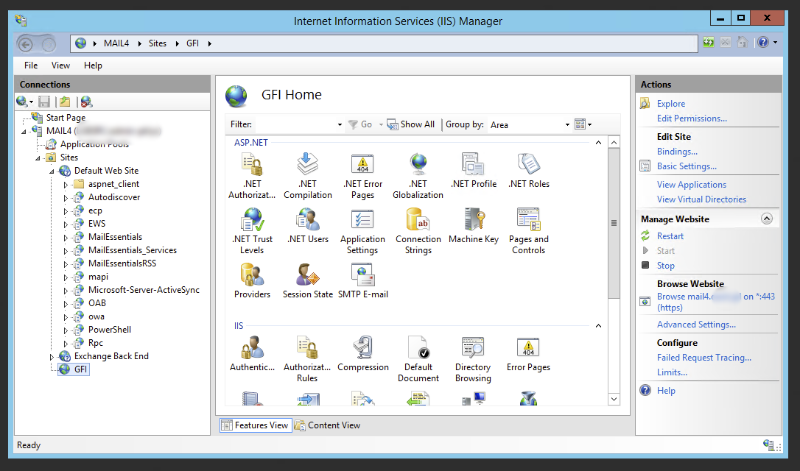Open .NET Globalization feature
This screenshot has height=471, width=800.
418,176
